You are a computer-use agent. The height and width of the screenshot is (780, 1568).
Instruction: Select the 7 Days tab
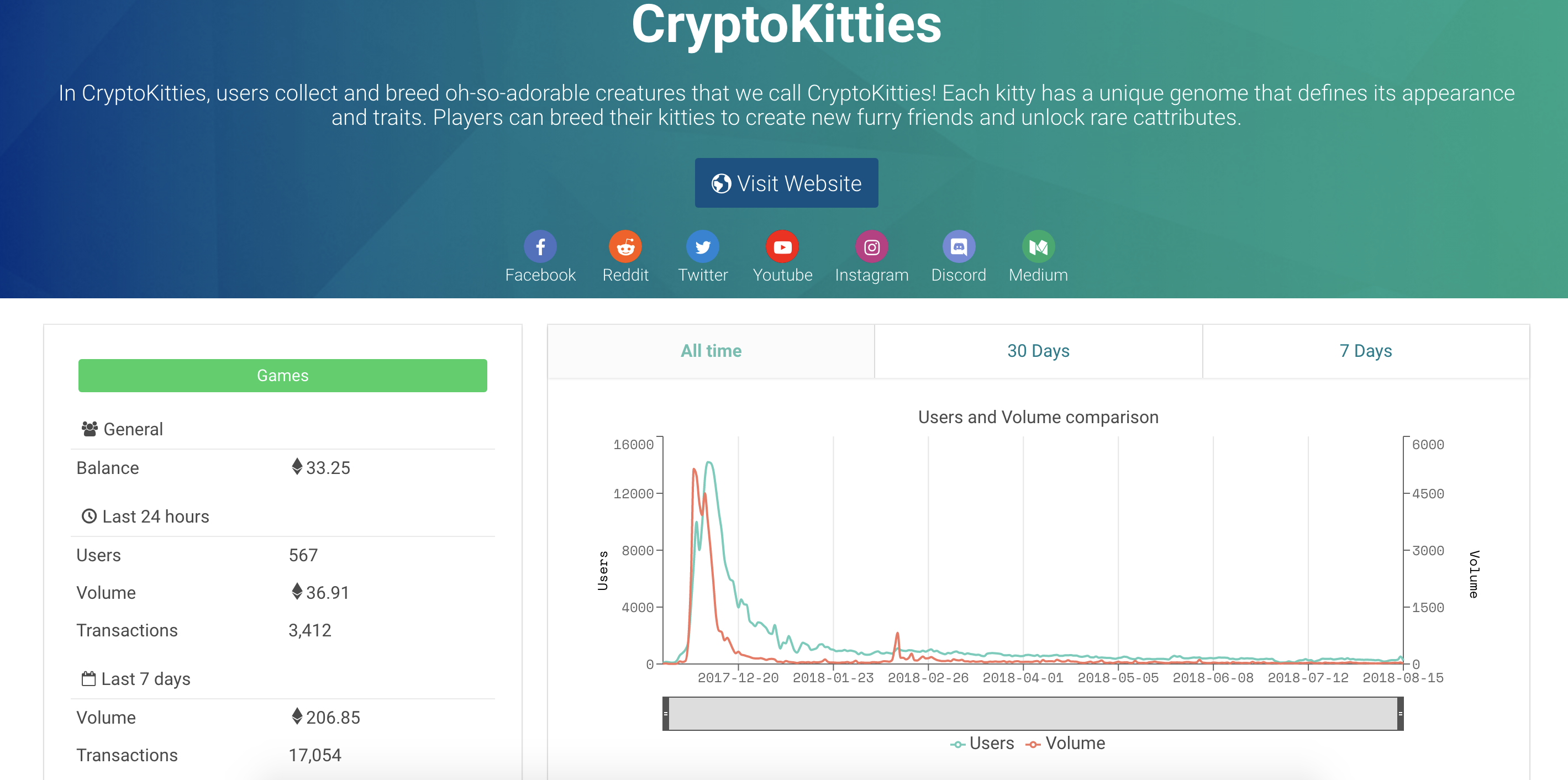coord(1365,350)
